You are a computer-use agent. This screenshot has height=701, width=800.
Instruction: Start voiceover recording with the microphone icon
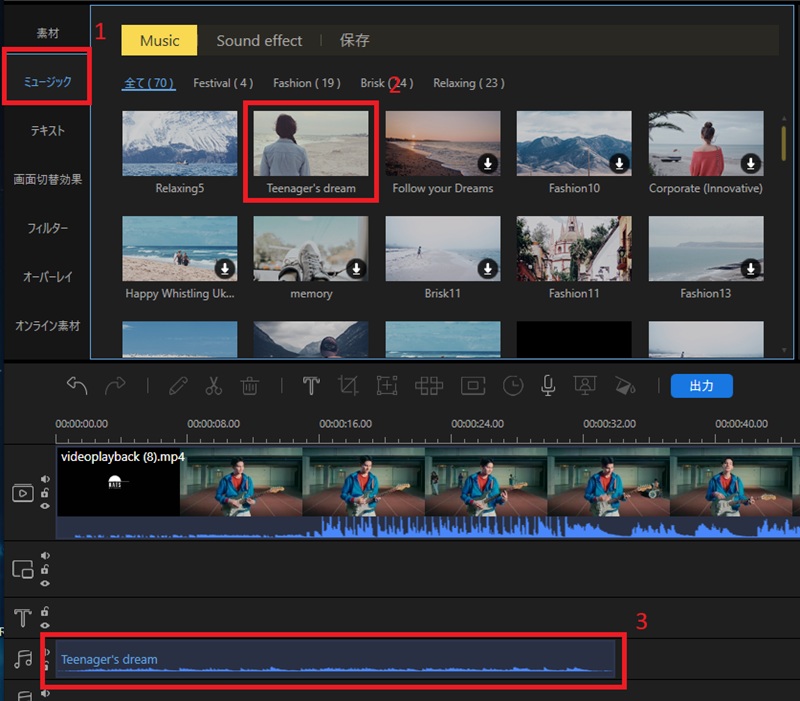click(x=548, y=386)
